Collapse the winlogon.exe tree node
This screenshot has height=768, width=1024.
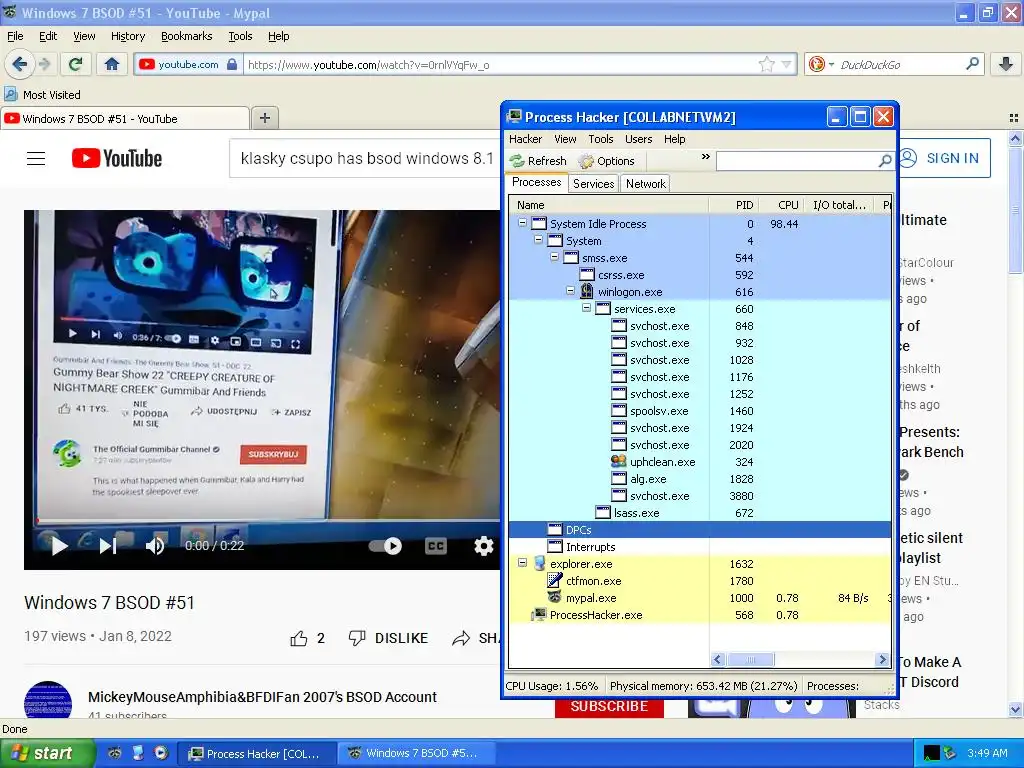pos(570,291)
